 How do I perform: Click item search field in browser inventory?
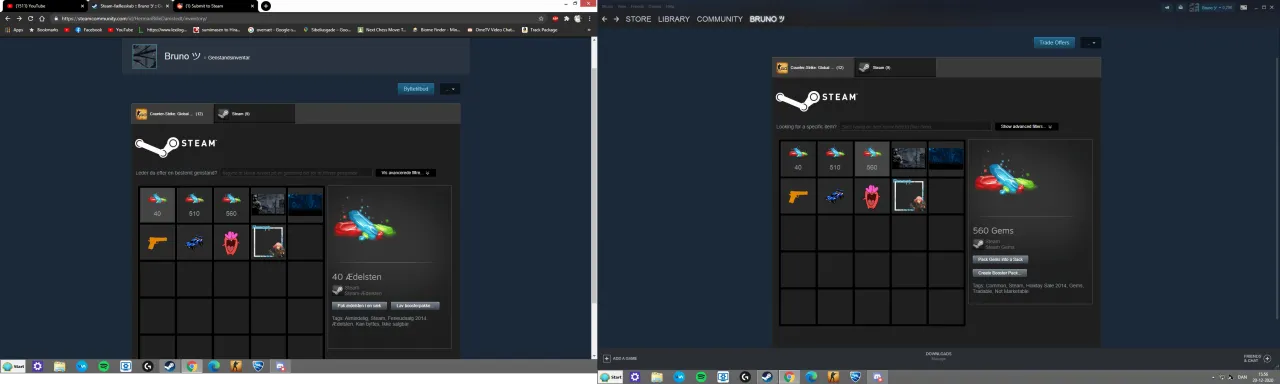coord(295,173)
